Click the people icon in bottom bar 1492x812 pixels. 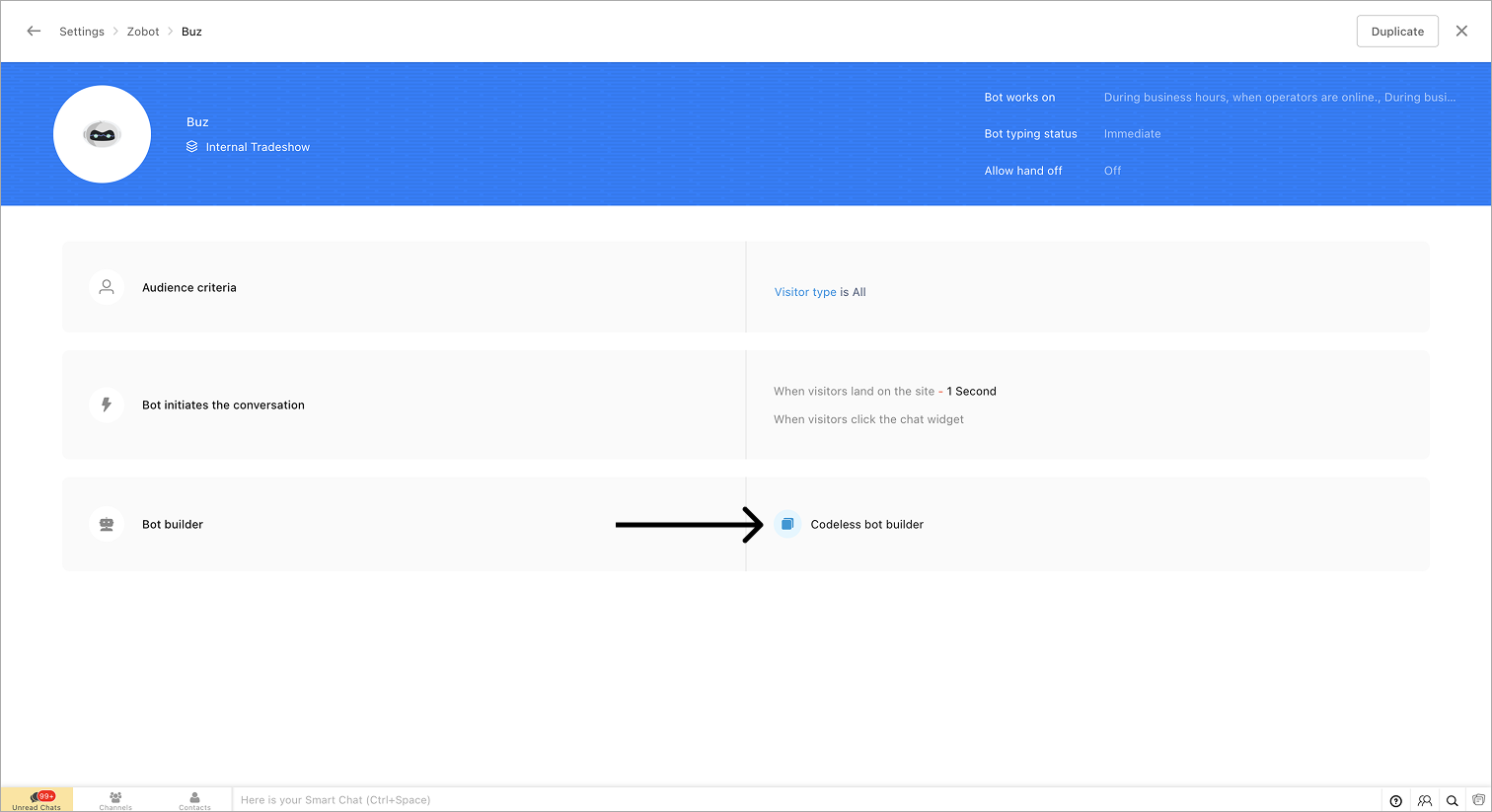pyautogui.click(x=1425, y=801)
